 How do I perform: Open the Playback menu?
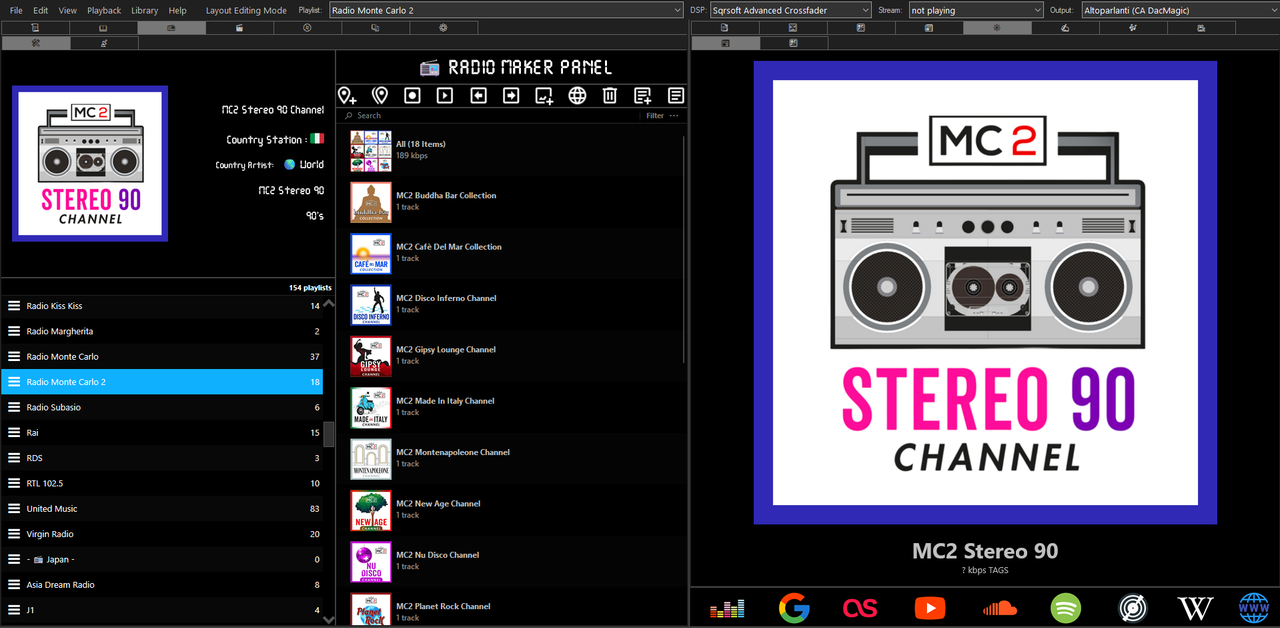[104, 10]
